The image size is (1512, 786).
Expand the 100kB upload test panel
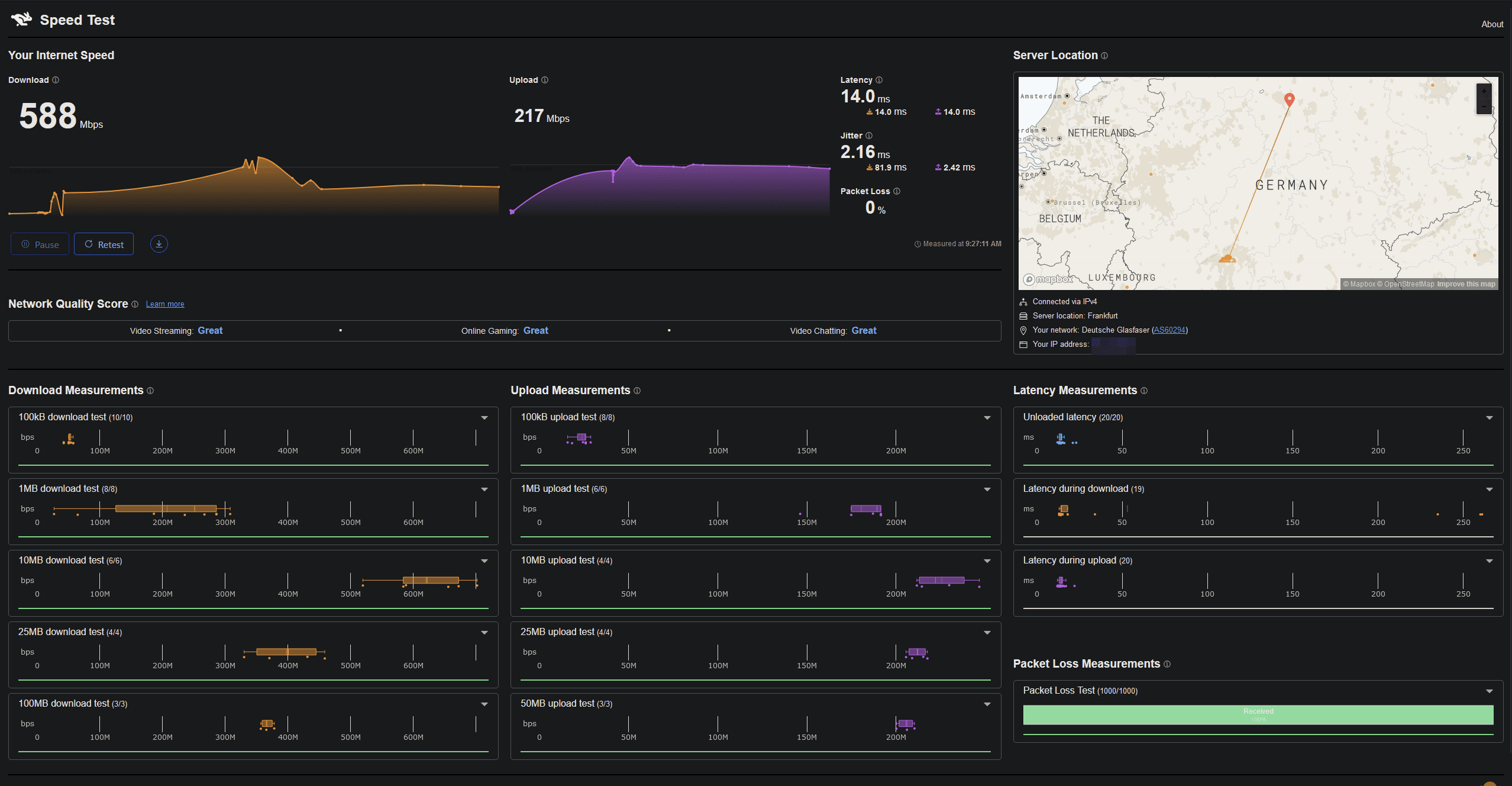pos(987,418)
